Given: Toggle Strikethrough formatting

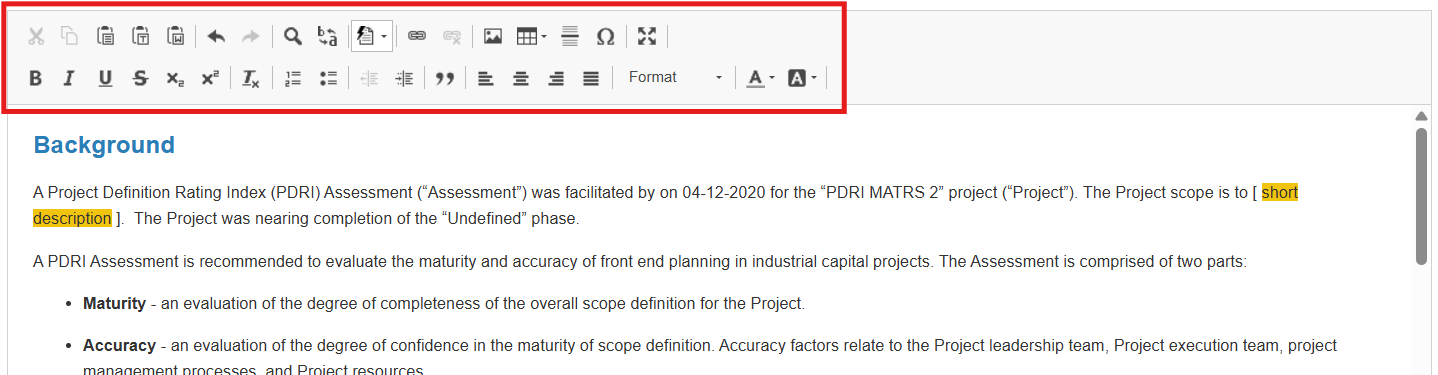Looking at the screenshot, I should coord(140,78).
